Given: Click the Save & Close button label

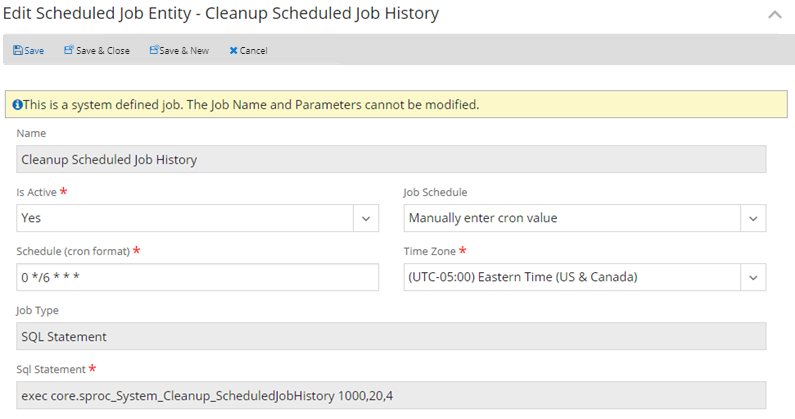Looking at the screenshot, I should click(x=103, y=50).
